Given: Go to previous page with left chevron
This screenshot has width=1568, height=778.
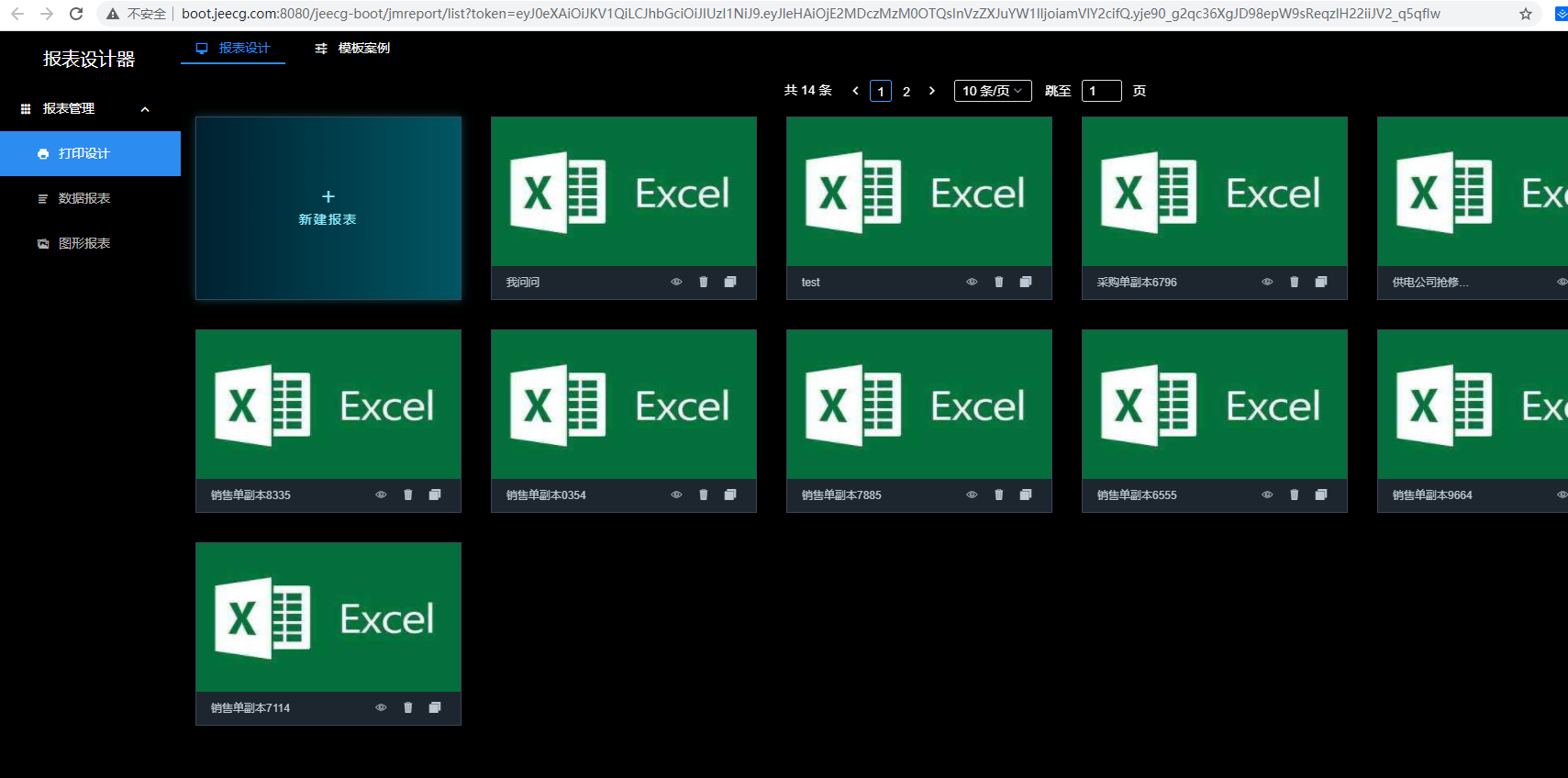Looking at the screenshot, I should pyautogui.click(x=855, y=91).
